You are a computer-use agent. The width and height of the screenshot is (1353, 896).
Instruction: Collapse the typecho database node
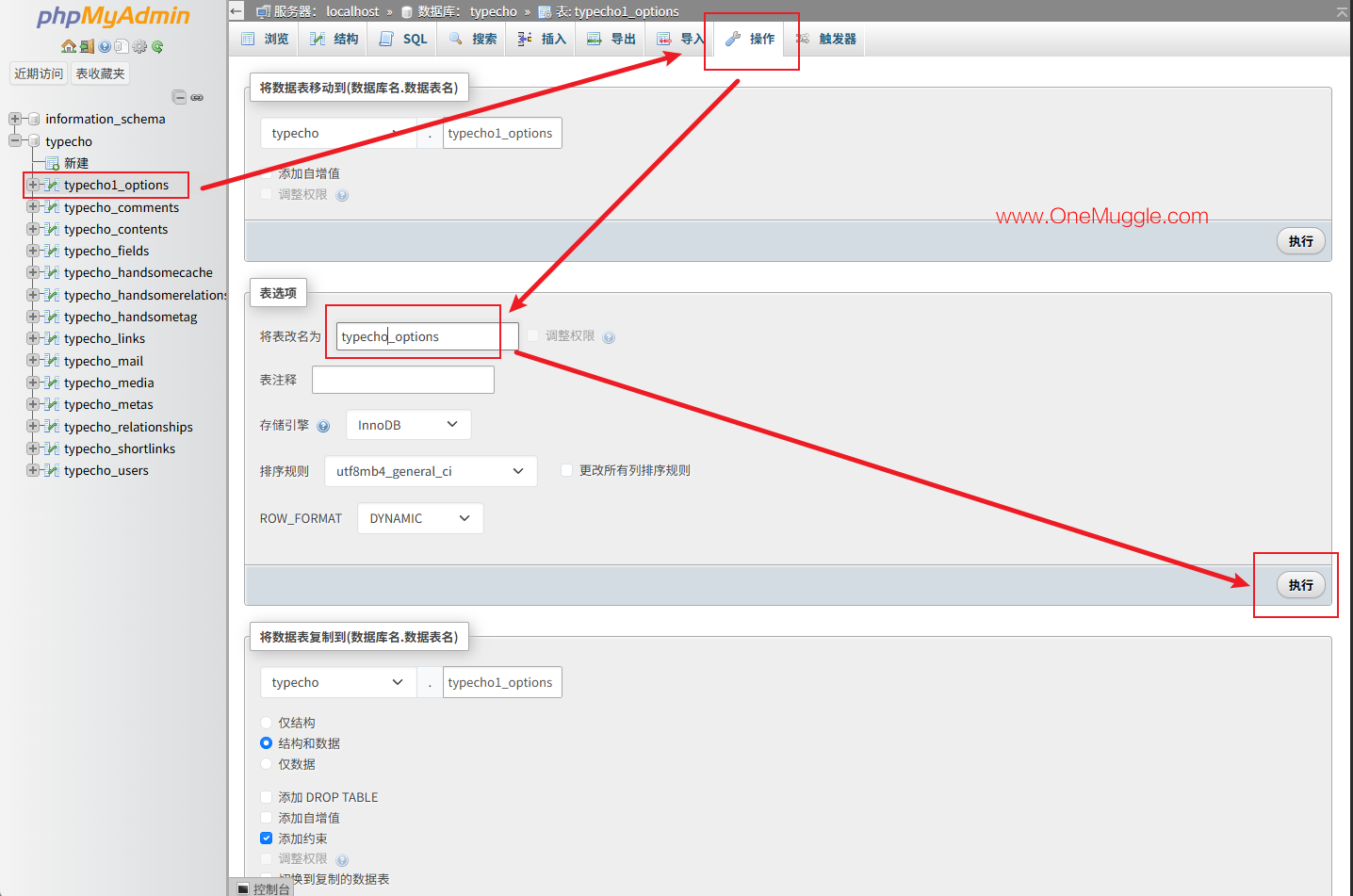pyautogui.click(x=15, y=141)
